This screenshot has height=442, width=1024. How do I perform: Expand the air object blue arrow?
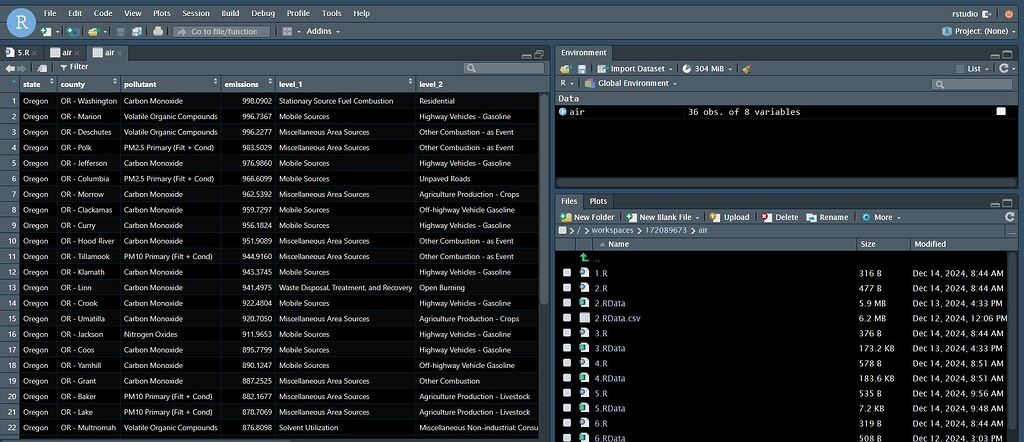pyautogui.click(x=563, y=112)
